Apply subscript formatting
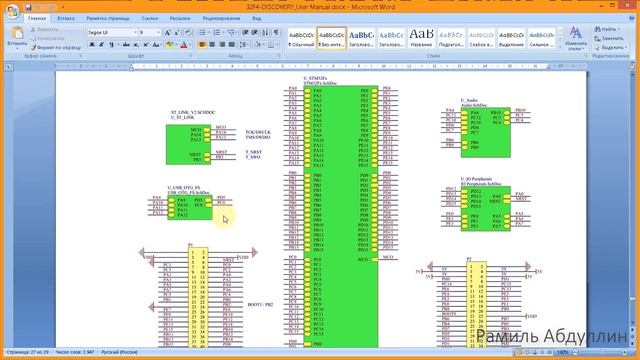The height and width of the screenshot is (360, 640). point(136,44)
